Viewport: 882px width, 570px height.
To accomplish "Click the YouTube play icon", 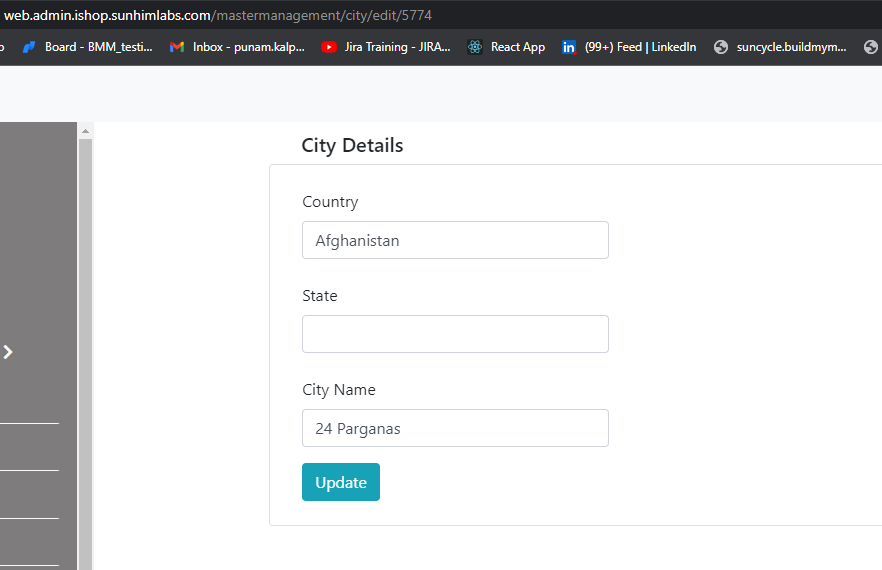I will tap(329, 47).
